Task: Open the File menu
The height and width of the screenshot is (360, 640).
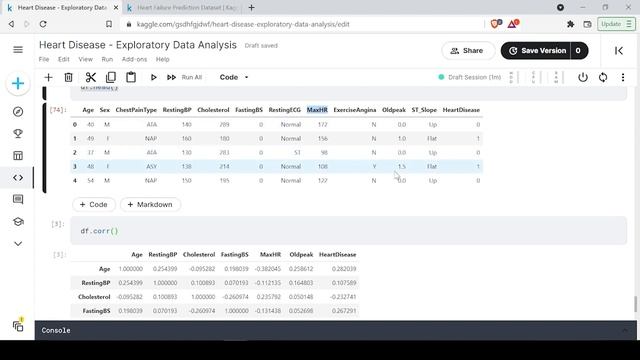Action: pos(44,59)
